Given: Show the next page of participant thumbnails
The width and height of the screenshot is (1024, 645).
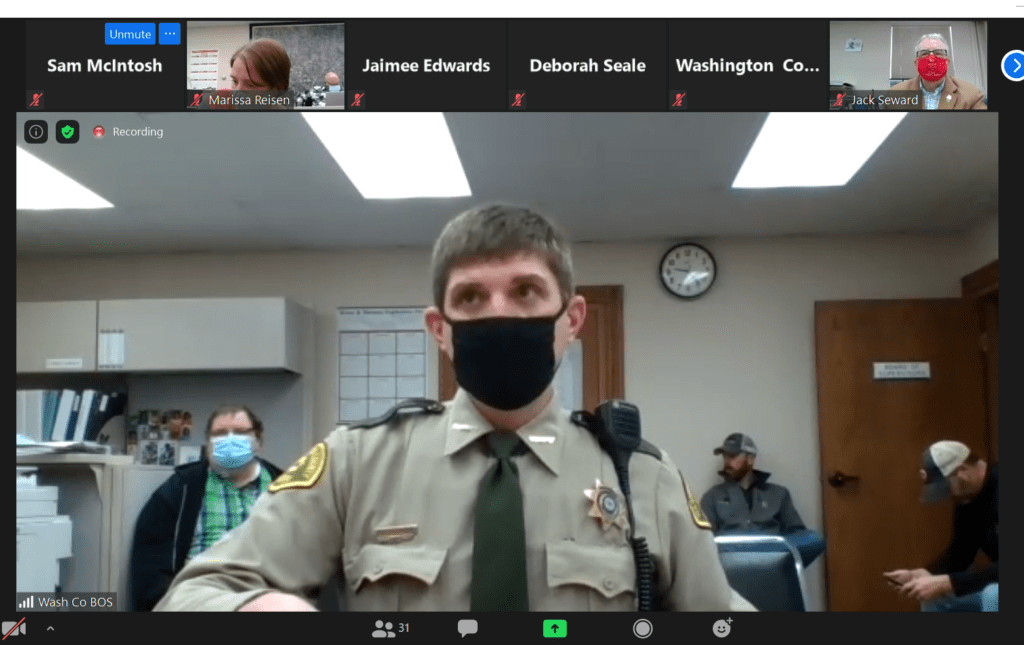Looking at the screenshot, I should click(x=1014, y=65).
